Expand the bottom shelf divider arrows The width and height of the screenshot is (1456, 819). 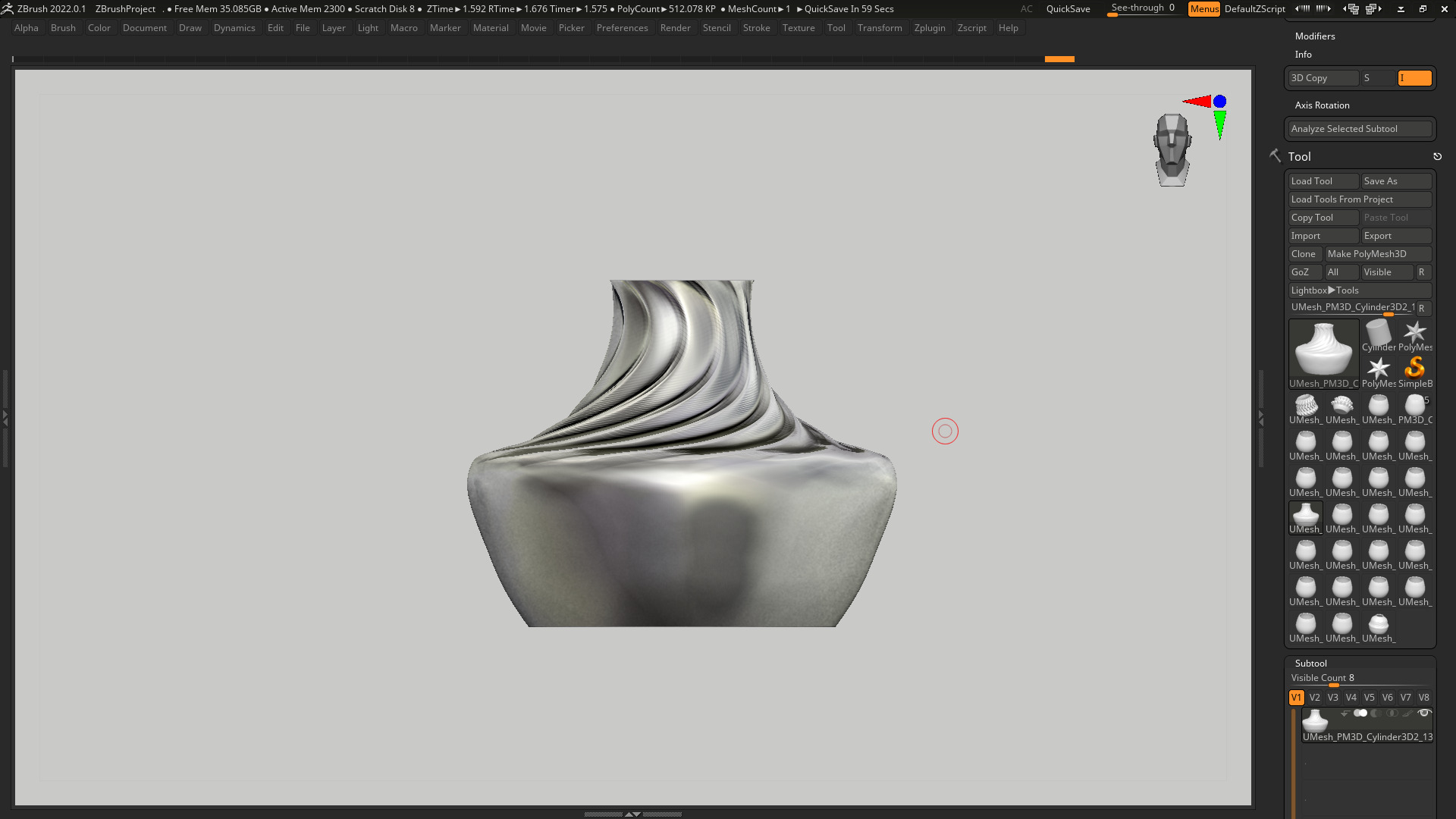point(632,814)
